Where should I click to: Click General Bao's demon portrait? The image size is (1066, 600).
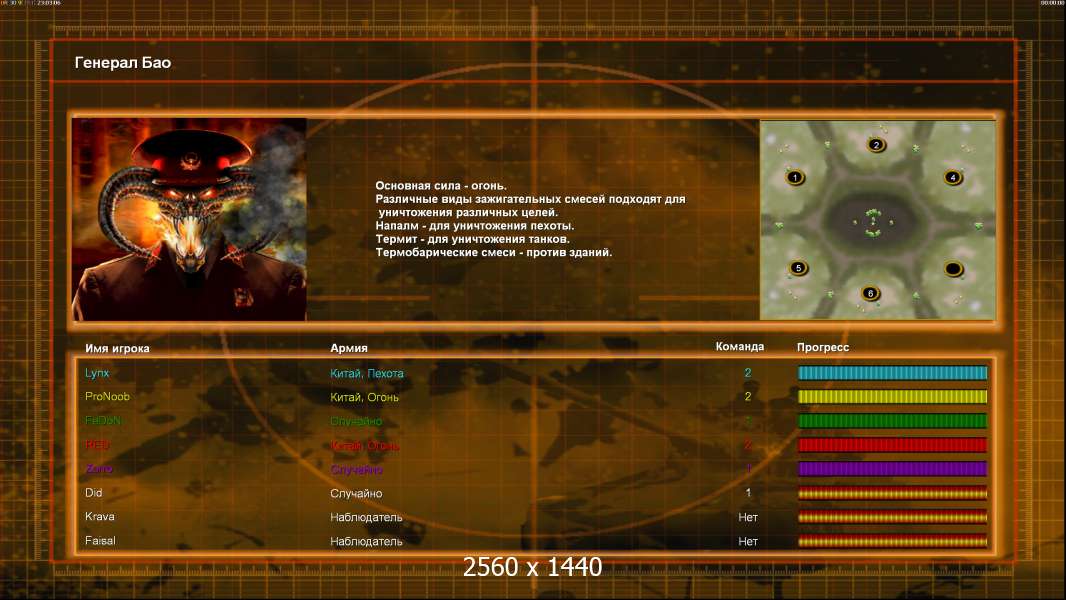[x=190, y=219]
